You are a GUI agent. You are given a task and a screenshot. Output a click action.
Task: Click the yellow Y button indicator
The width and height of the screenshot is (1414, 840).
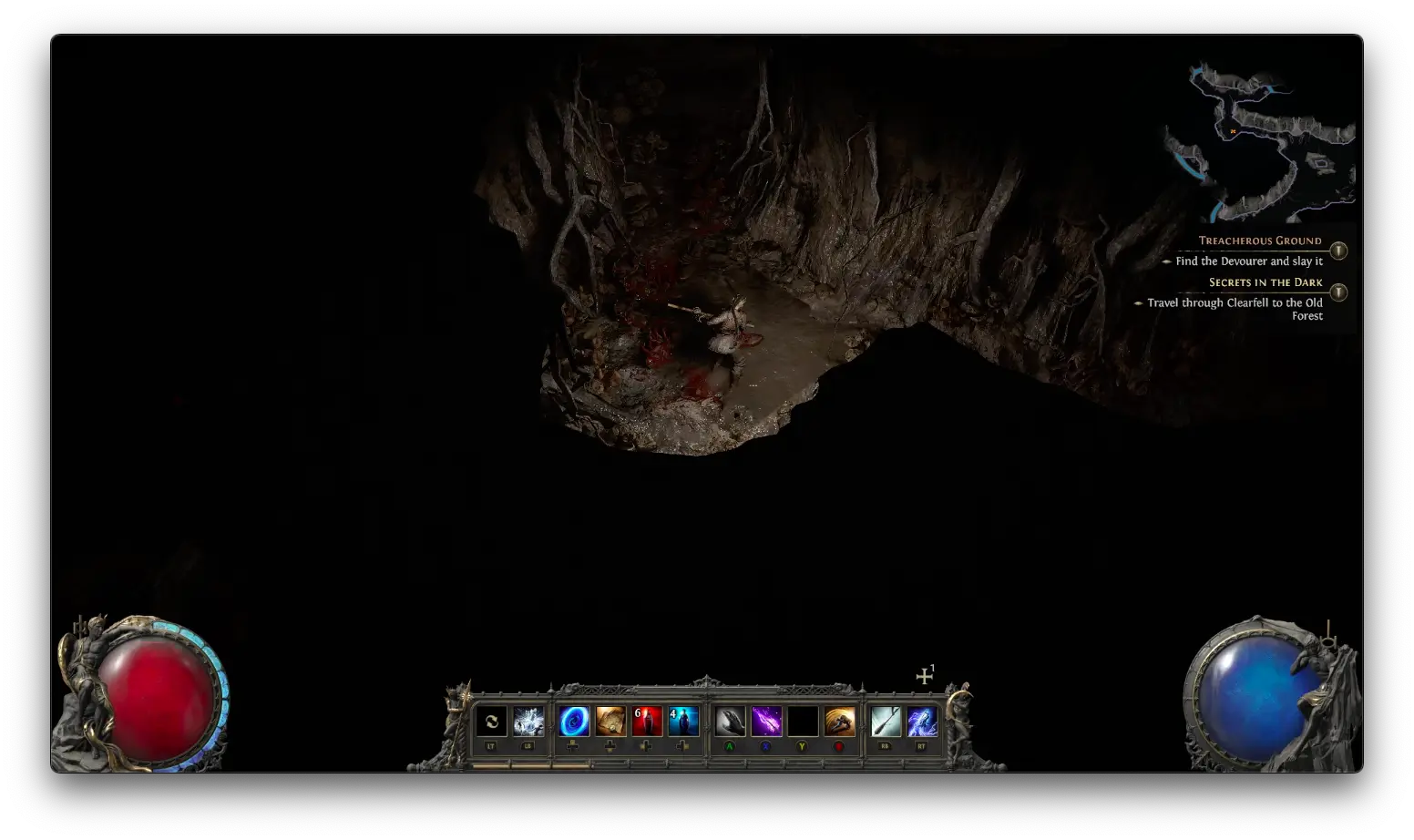[x=803, y=746]
